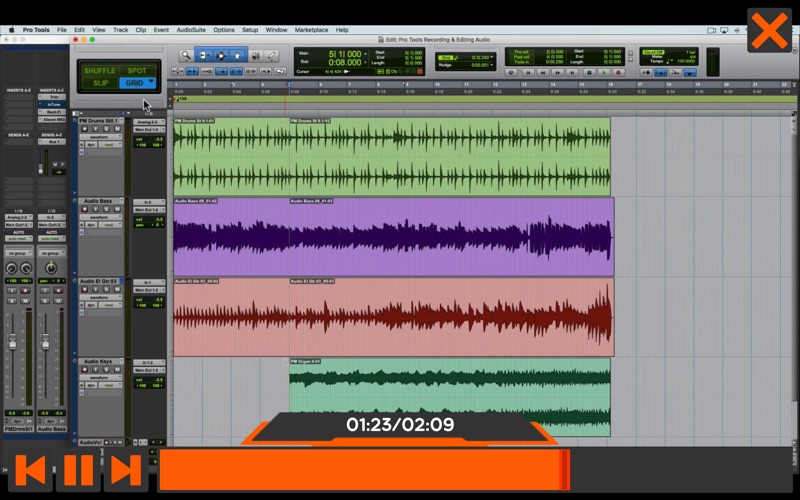
Task: Open Main counter format dropdown arrow
Action: (365, 54)
